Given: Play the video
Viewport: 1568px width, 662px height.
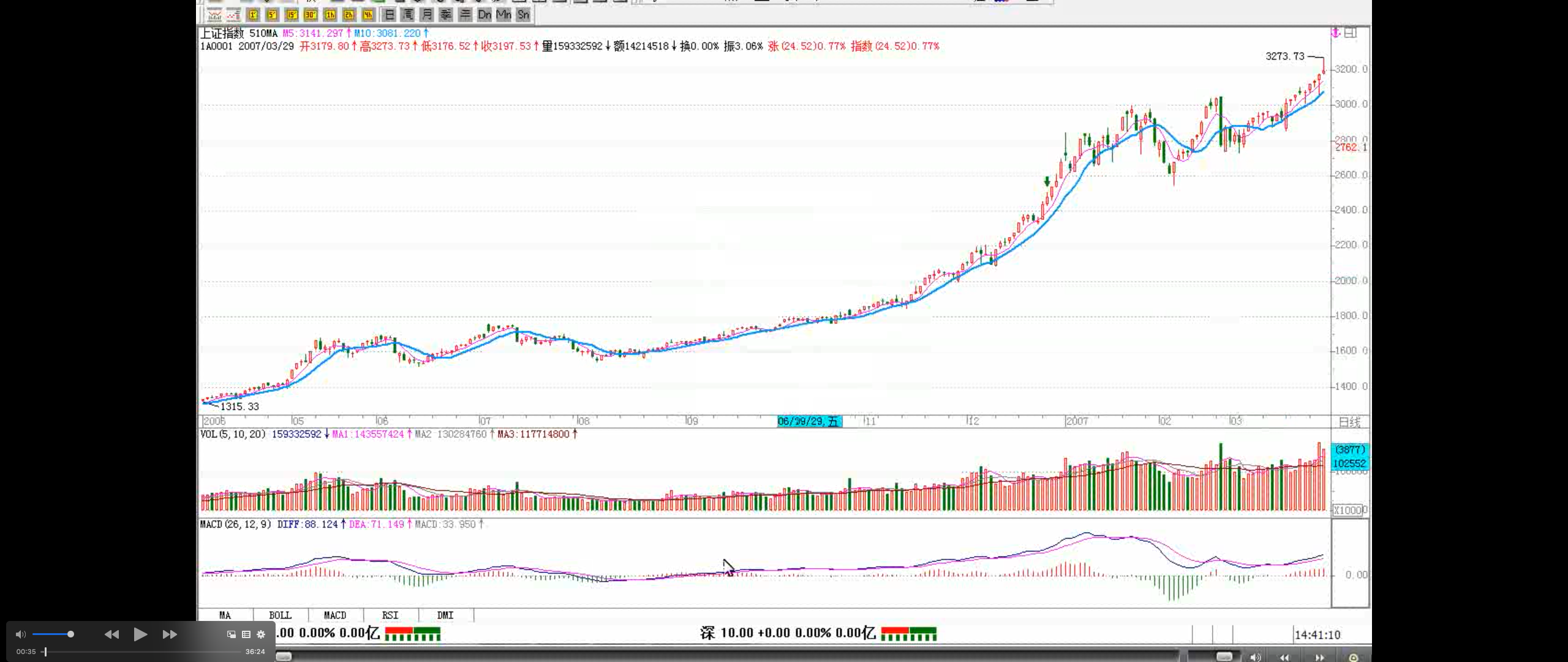Looking at the screenshot, I should pyautogui.click(x=140, y=634).
